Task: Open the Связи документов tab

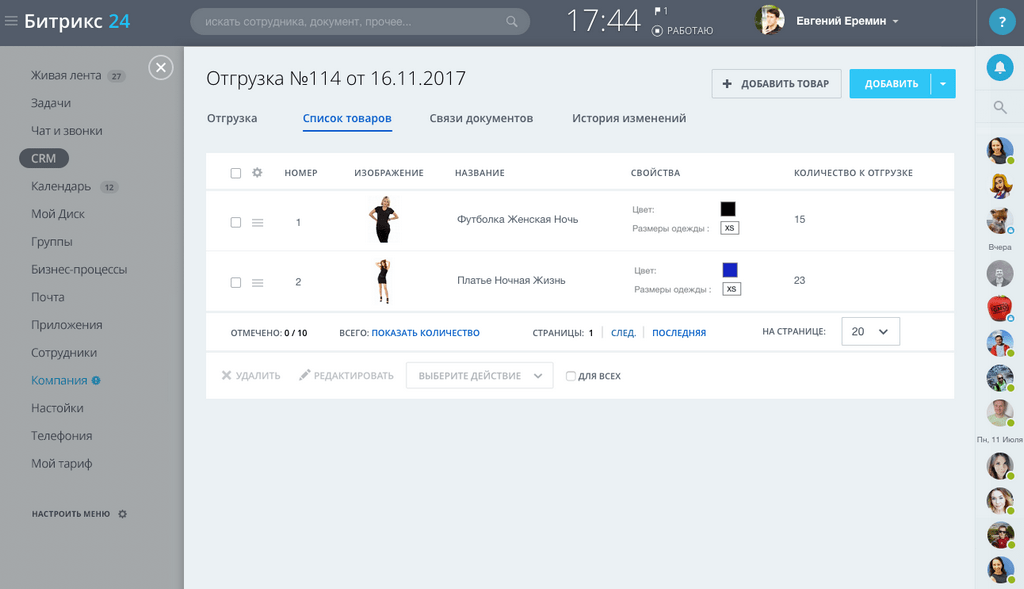Action: [x=481, y=118]
